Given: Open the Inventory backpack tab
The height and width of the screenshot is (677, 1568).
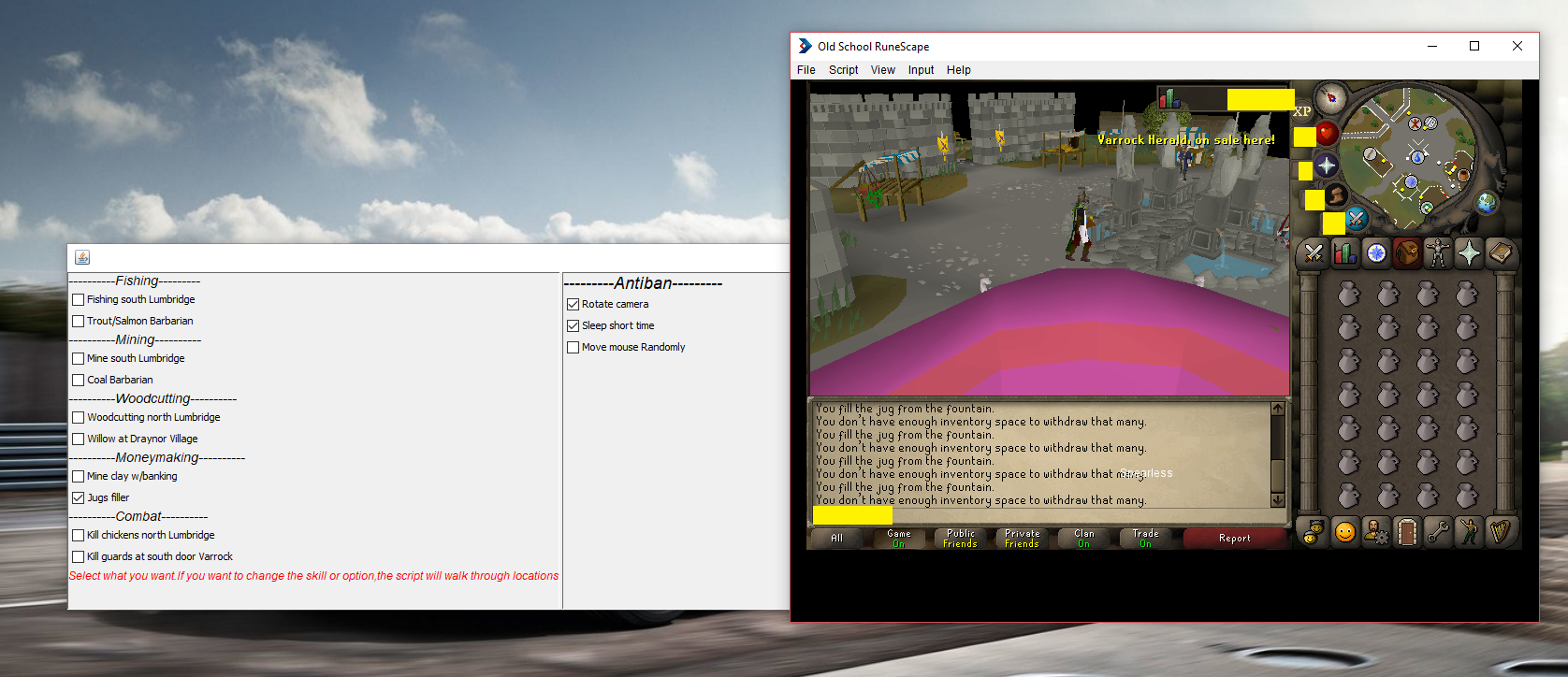Looking at the screenshot, I should [x=1407, y=253].
